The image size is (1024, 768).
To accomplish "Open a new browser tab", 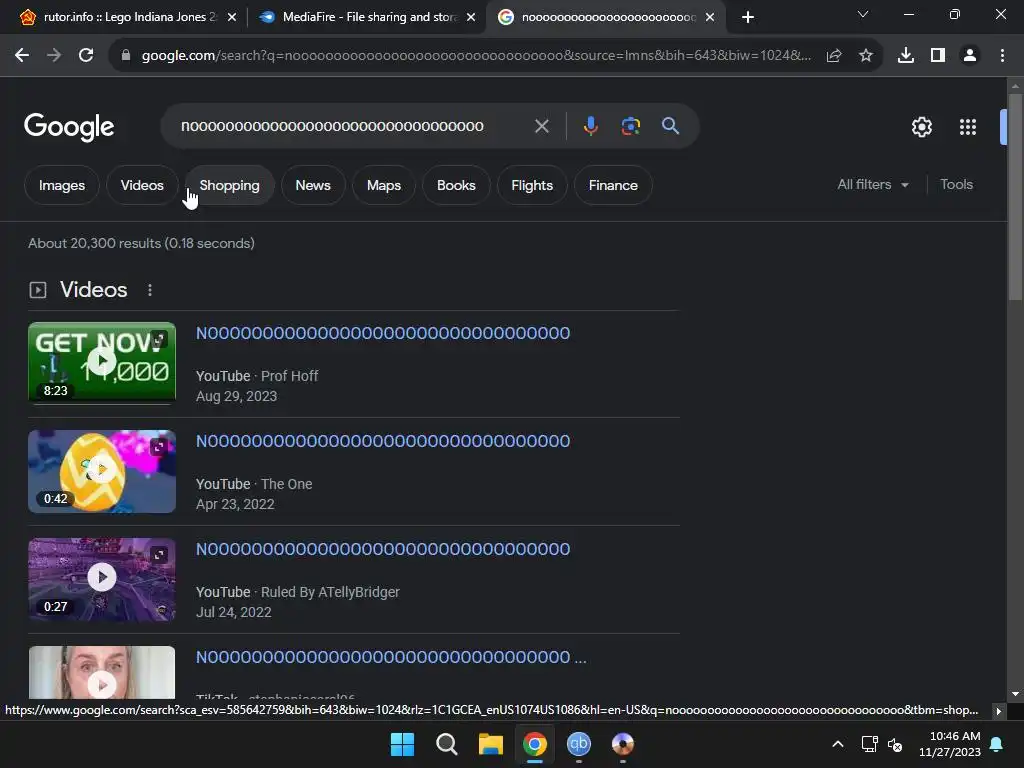I will 748,17.
